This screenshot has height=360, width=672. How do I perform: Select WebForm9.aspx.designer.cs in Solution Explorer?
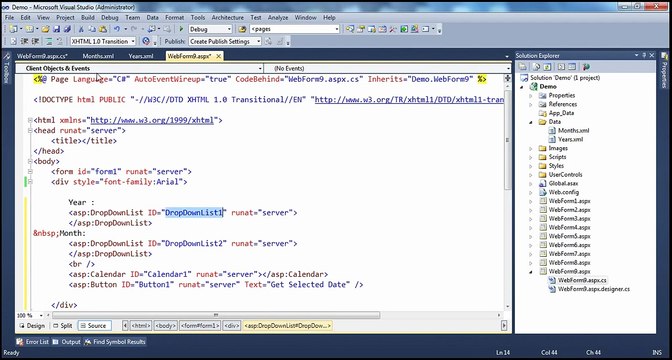594,289
